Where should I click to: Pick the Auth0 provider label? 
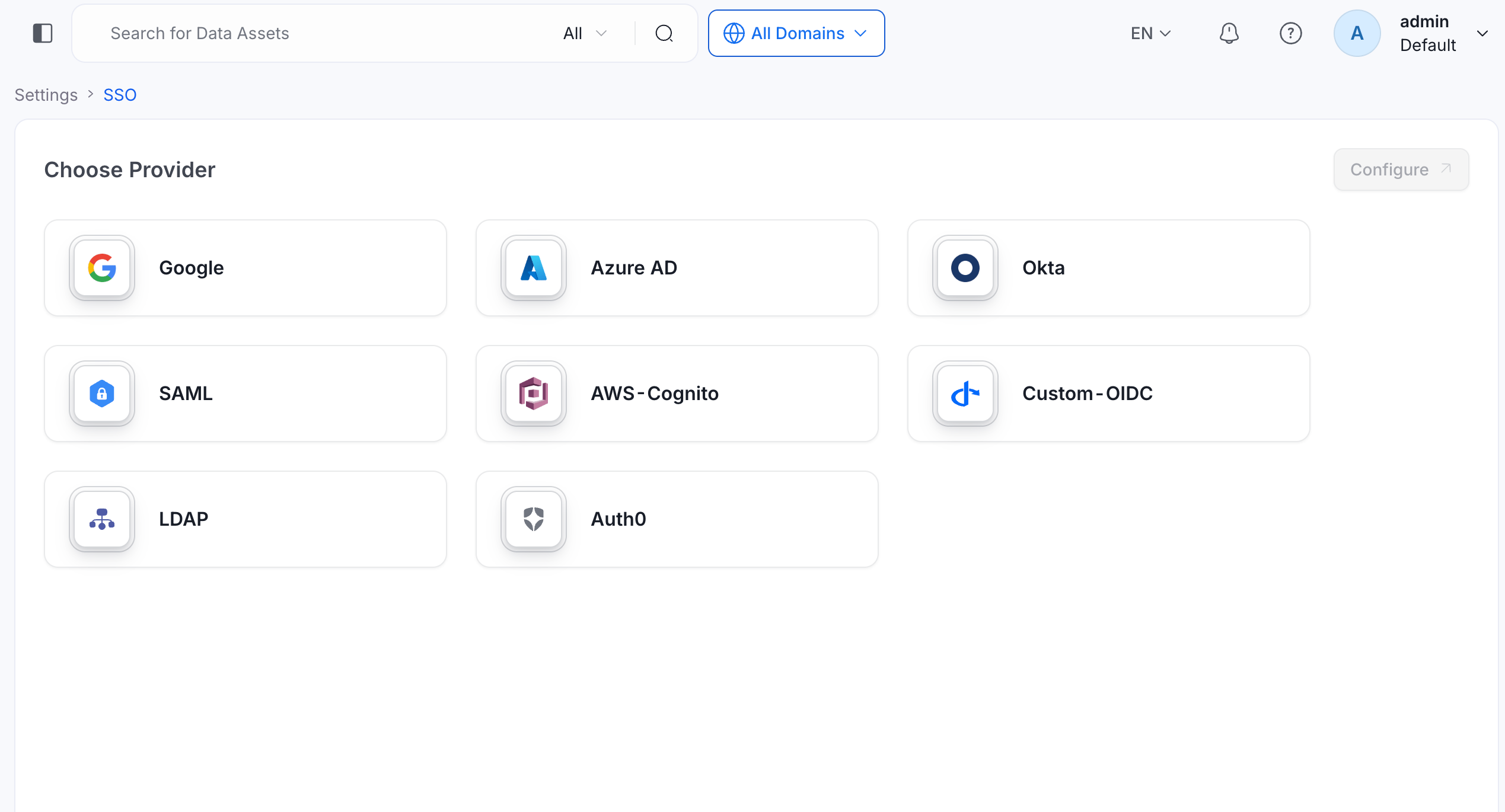point(618,519)
